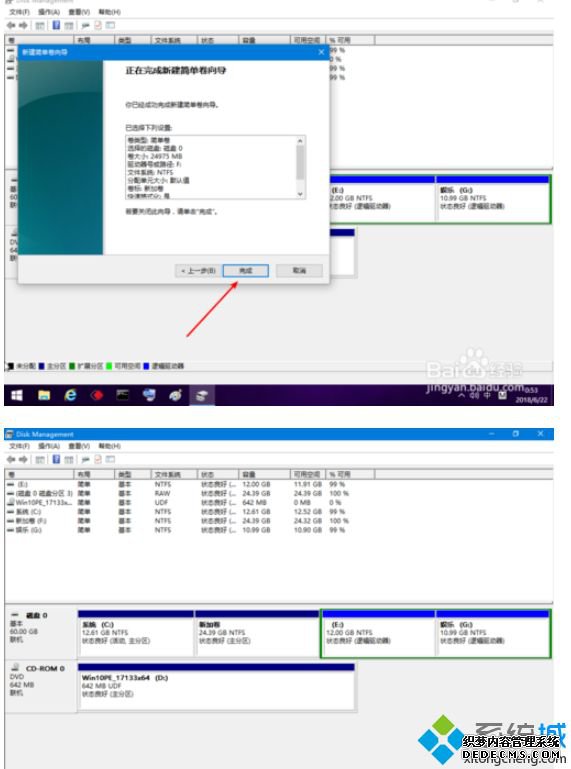Screen dimensions: 571x769
Task: Click 完成 (Finish) in the new simple volume wizard
Action: (246, 271)
